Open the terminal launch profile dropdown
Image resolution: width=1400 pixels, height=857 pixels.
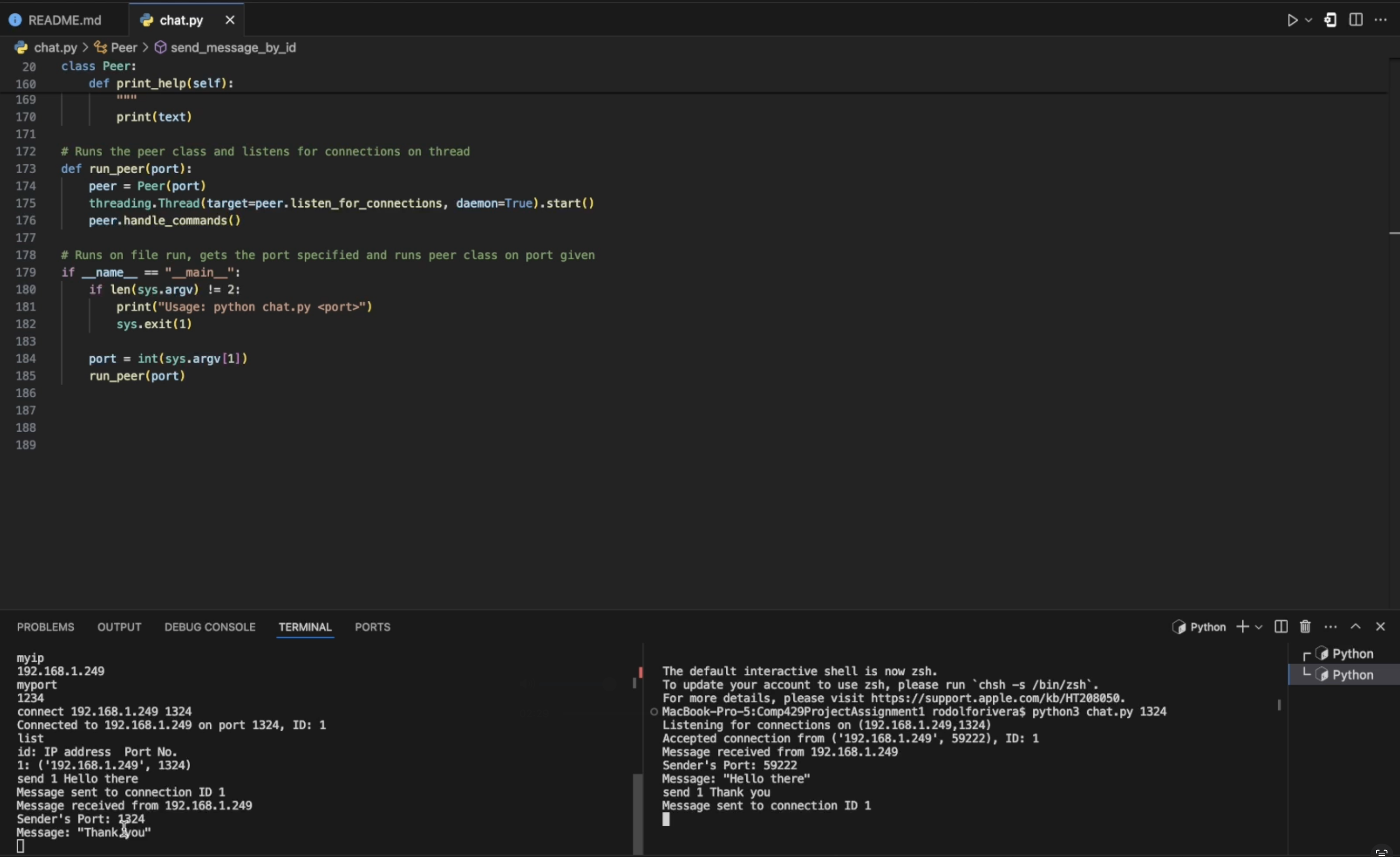1259,627
